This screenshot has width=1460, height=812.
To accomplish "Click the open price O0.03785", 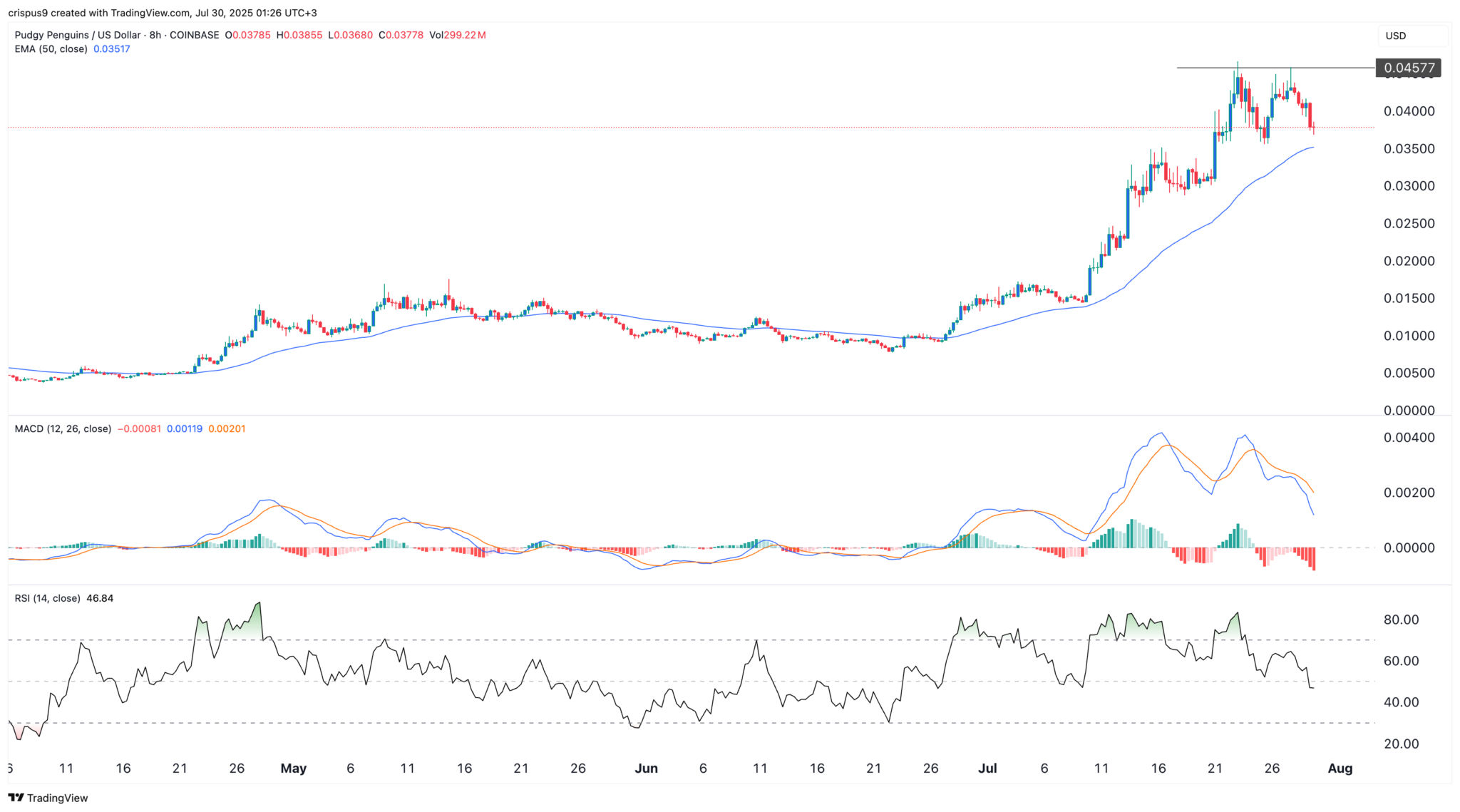I will [x=248, y=35].
